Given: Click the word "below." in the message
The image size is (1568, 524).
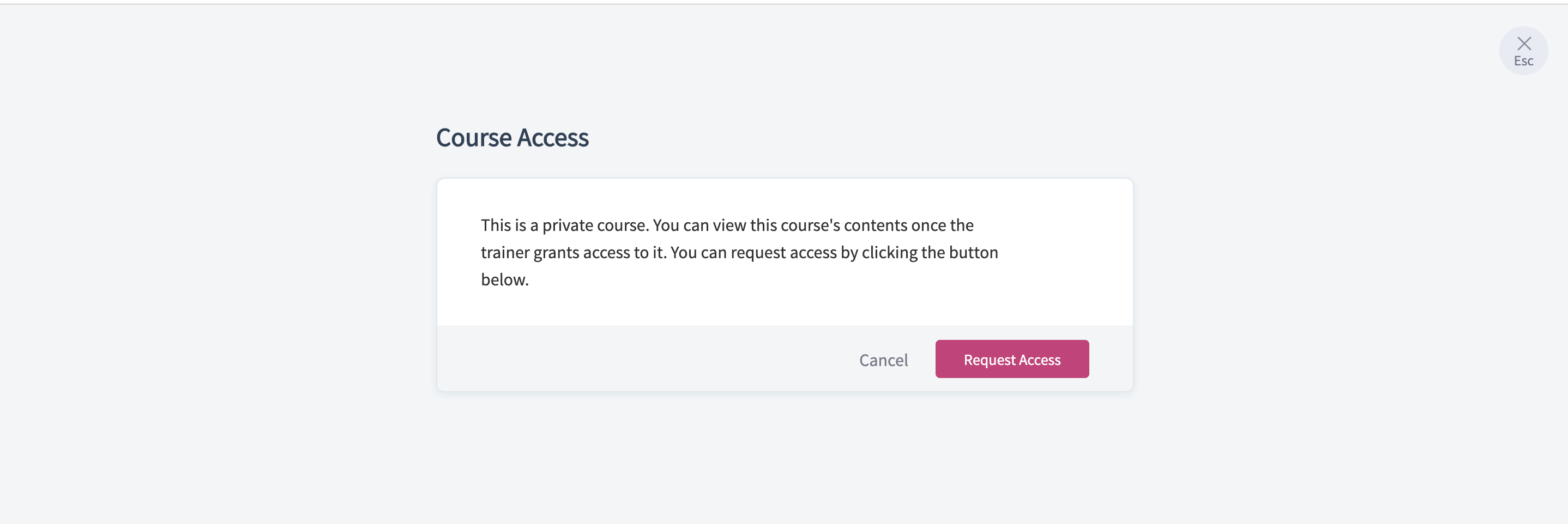Looking at the screenshot, I should pyautogui.click(x=505, y=279).
